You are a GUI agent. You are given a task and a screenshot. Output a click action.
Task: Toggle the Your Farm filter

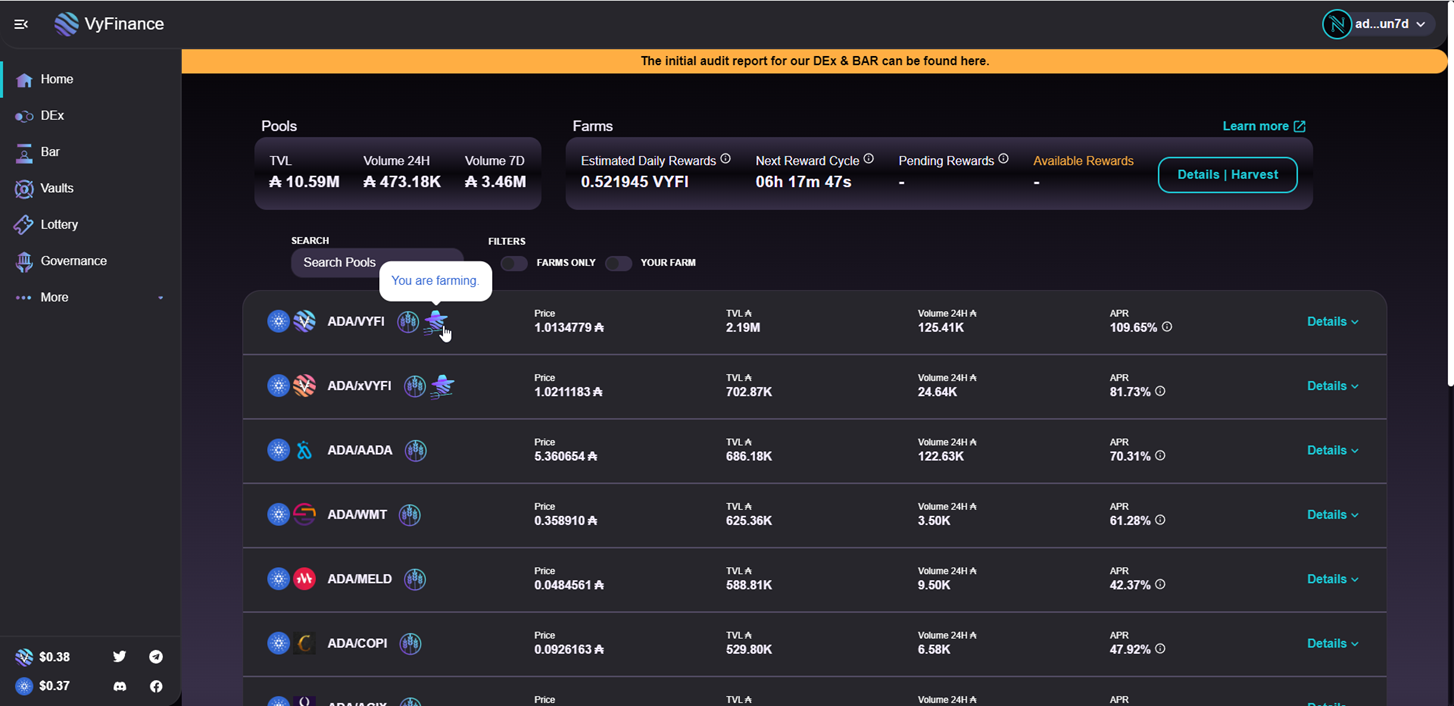coord(618,263)
